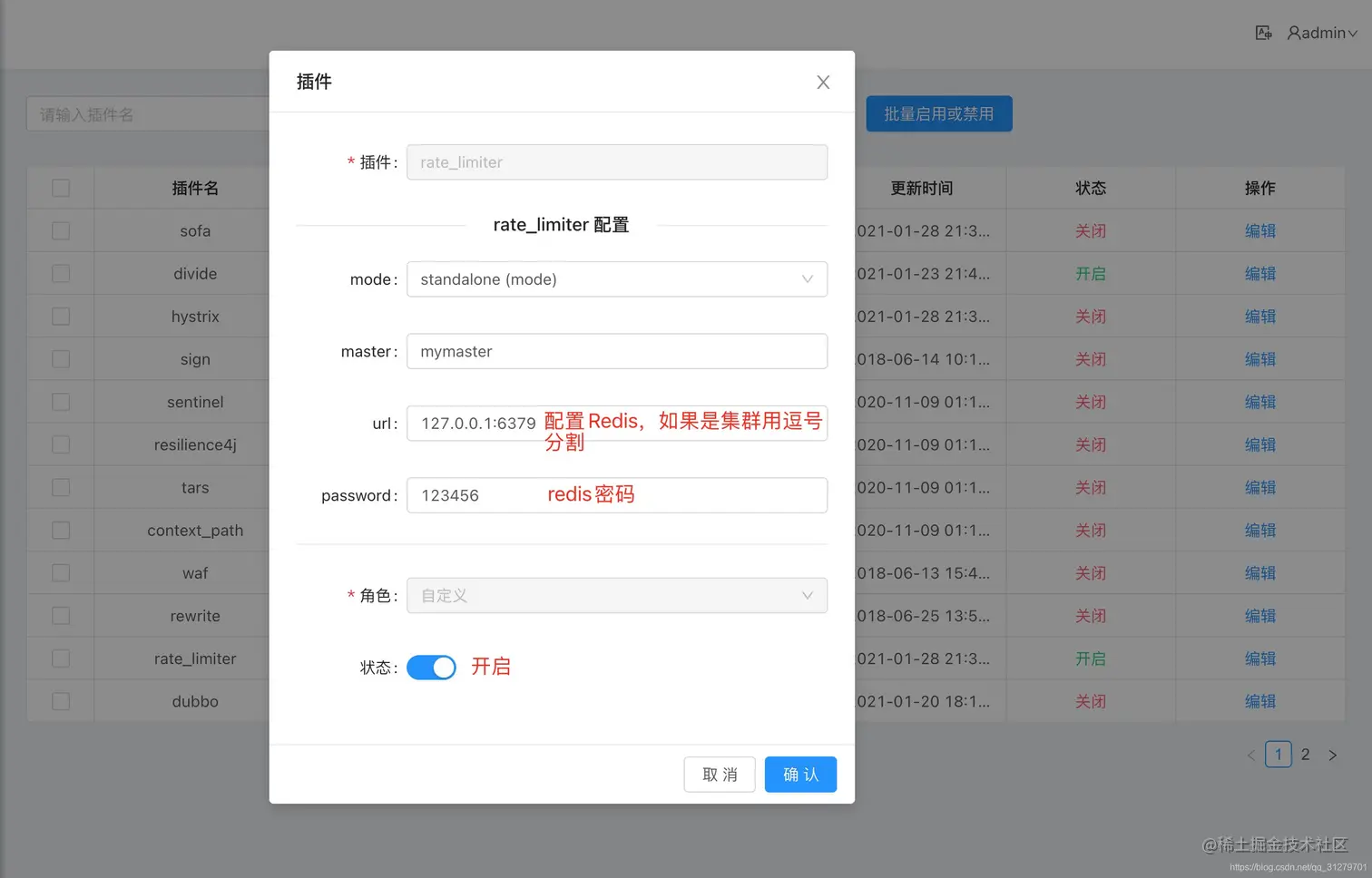The height and width of the screenshot is (878, 1372).
Task: Open 编辑 for the rate_limiter plugin
Action: point(1260,658)
